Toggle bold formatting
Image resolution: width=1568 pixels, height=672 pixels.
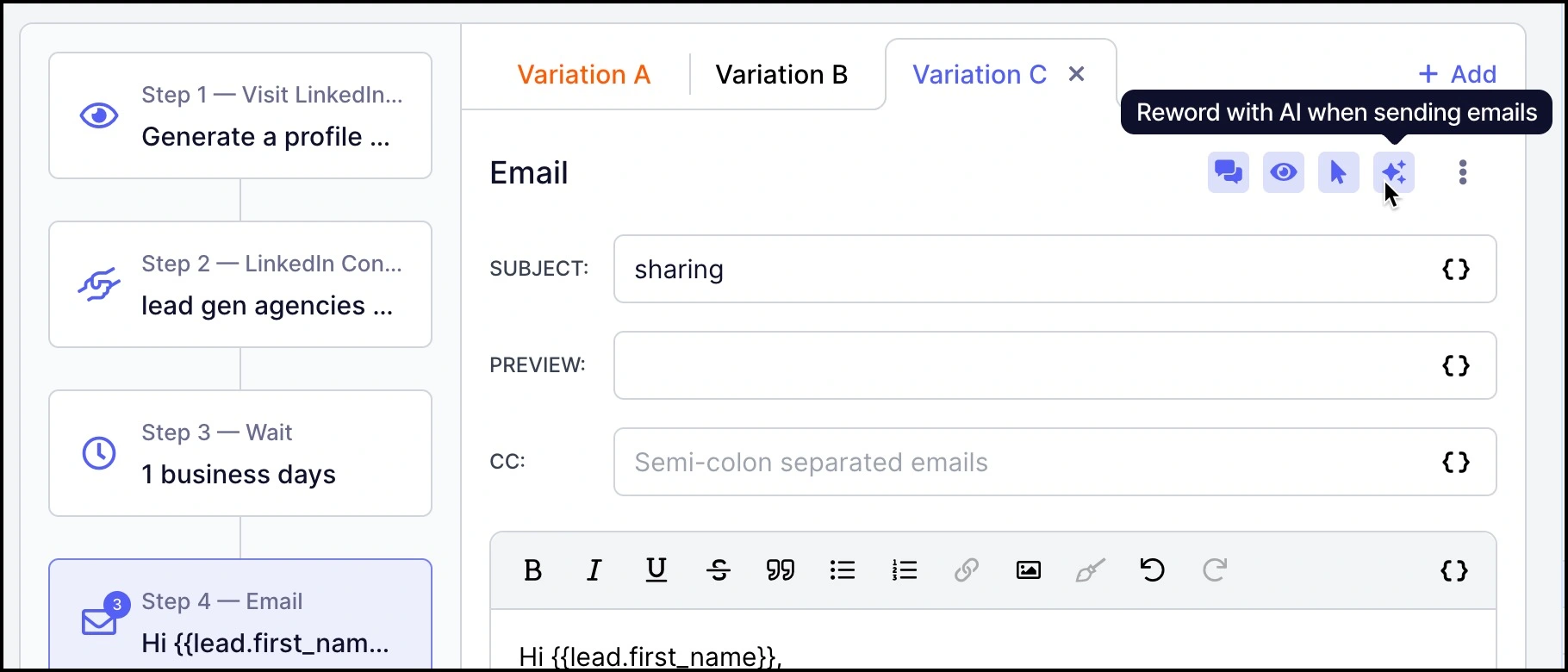532,570
